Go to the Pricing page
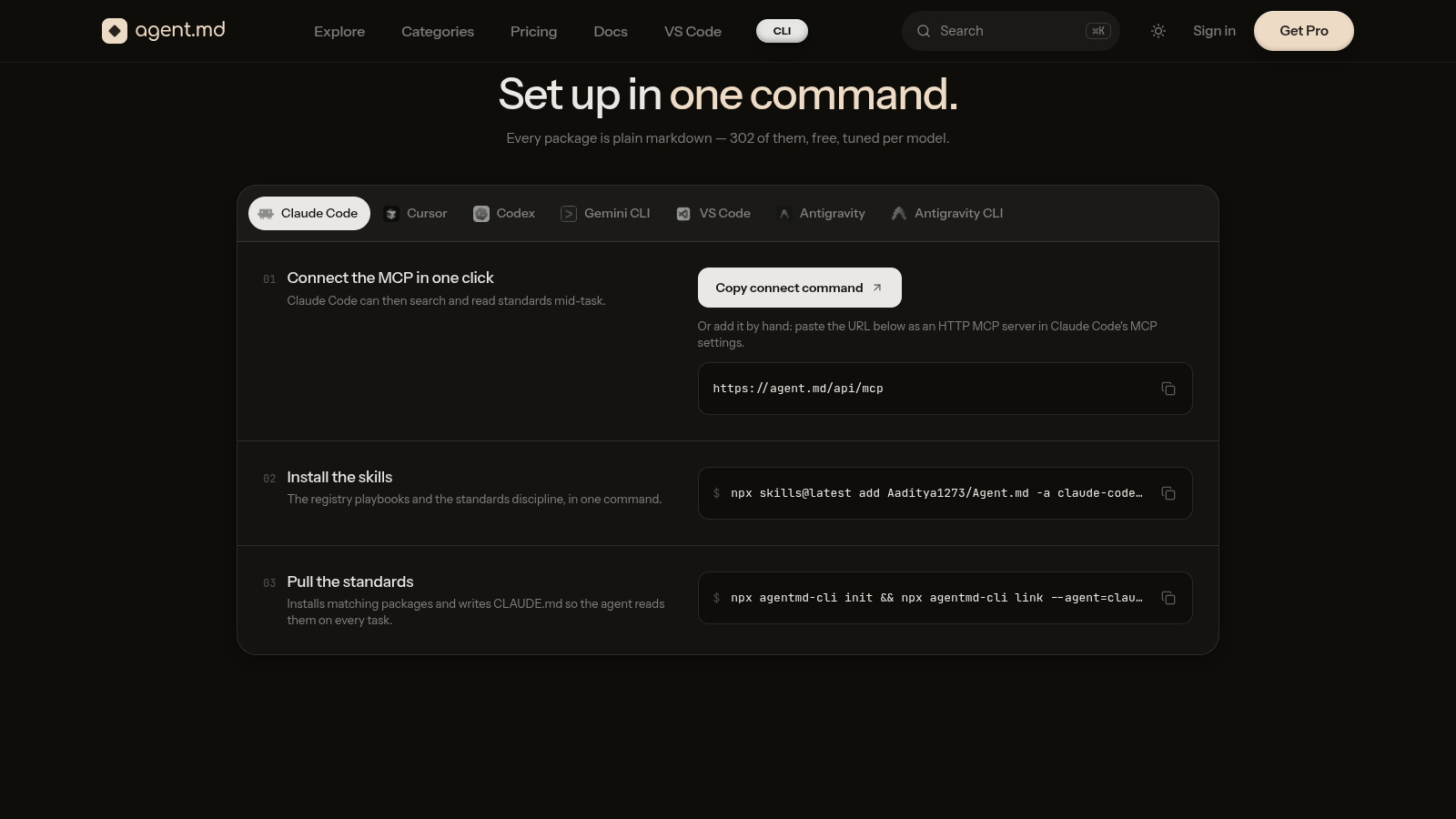 533,31
